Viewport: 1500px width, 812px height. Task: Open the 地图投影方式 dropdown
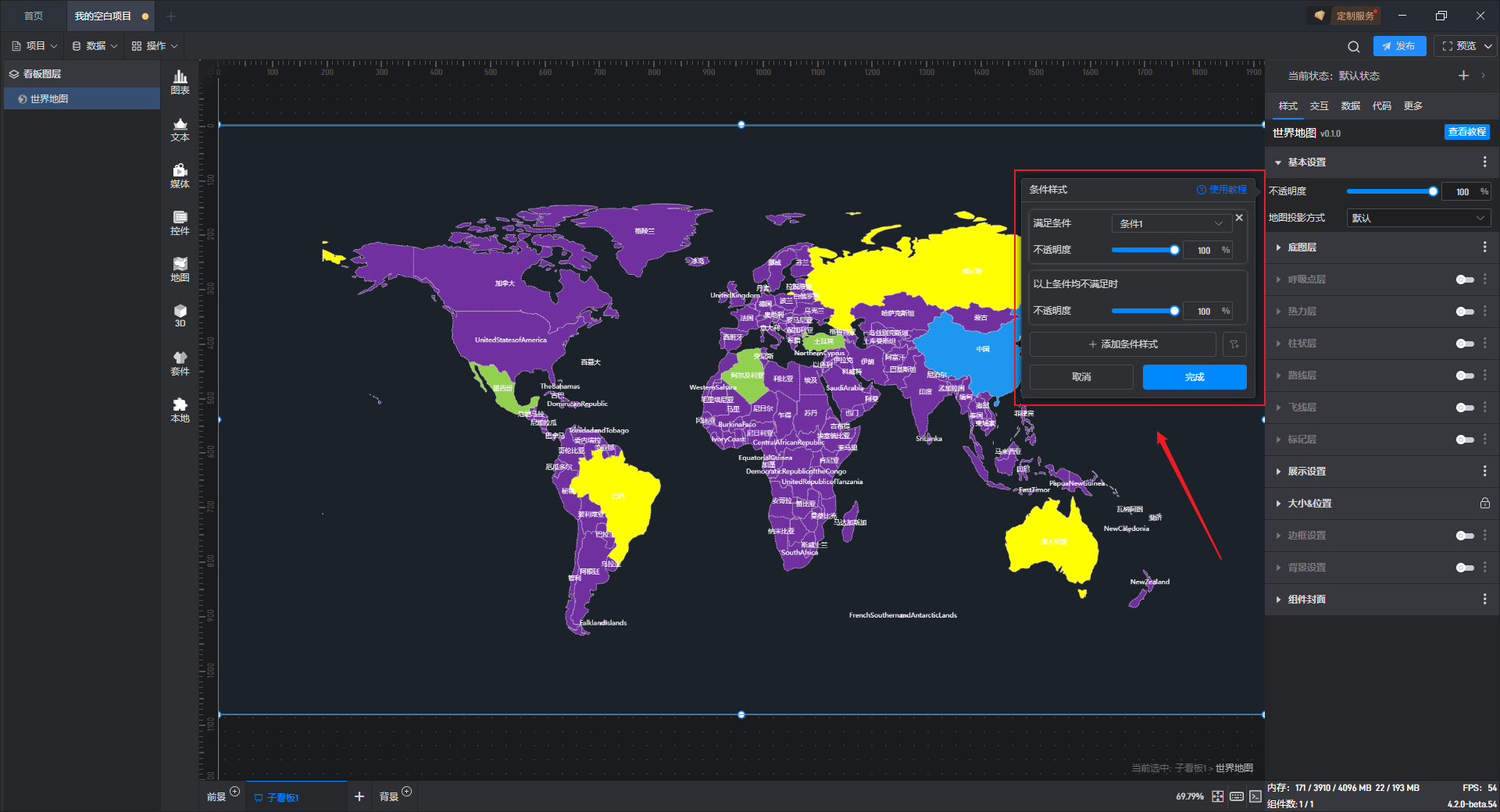[1418, 219]
